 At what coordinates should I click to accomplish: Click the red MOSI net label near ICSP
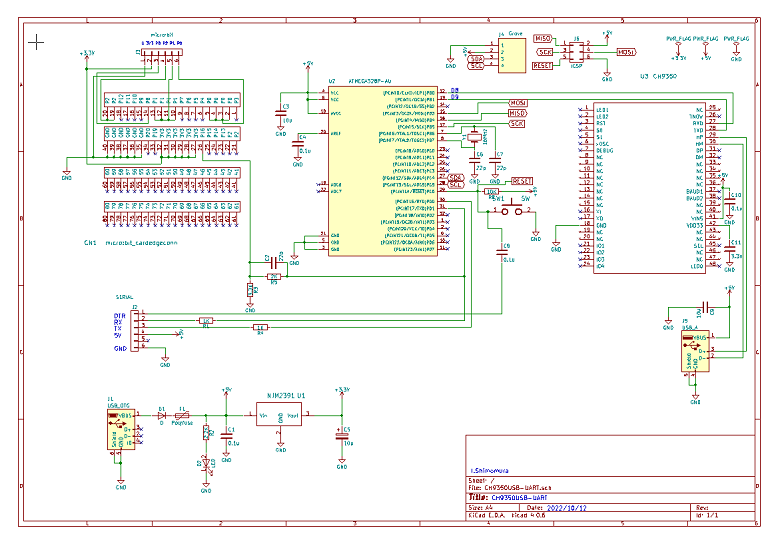coord(627,51)
